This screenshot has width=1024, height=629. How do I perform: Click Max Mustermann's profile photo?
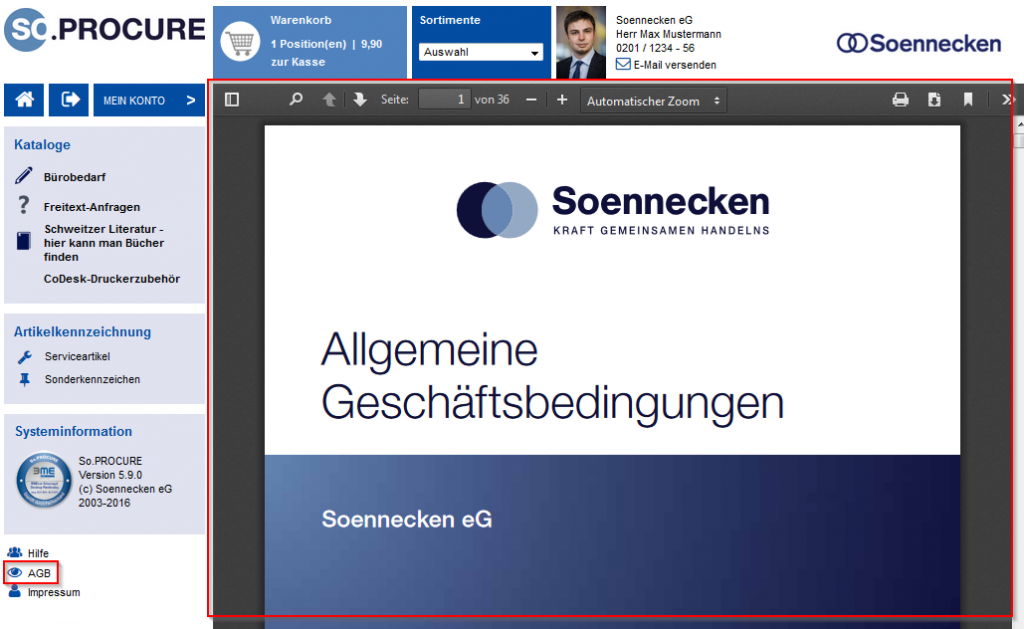[581, 42]
